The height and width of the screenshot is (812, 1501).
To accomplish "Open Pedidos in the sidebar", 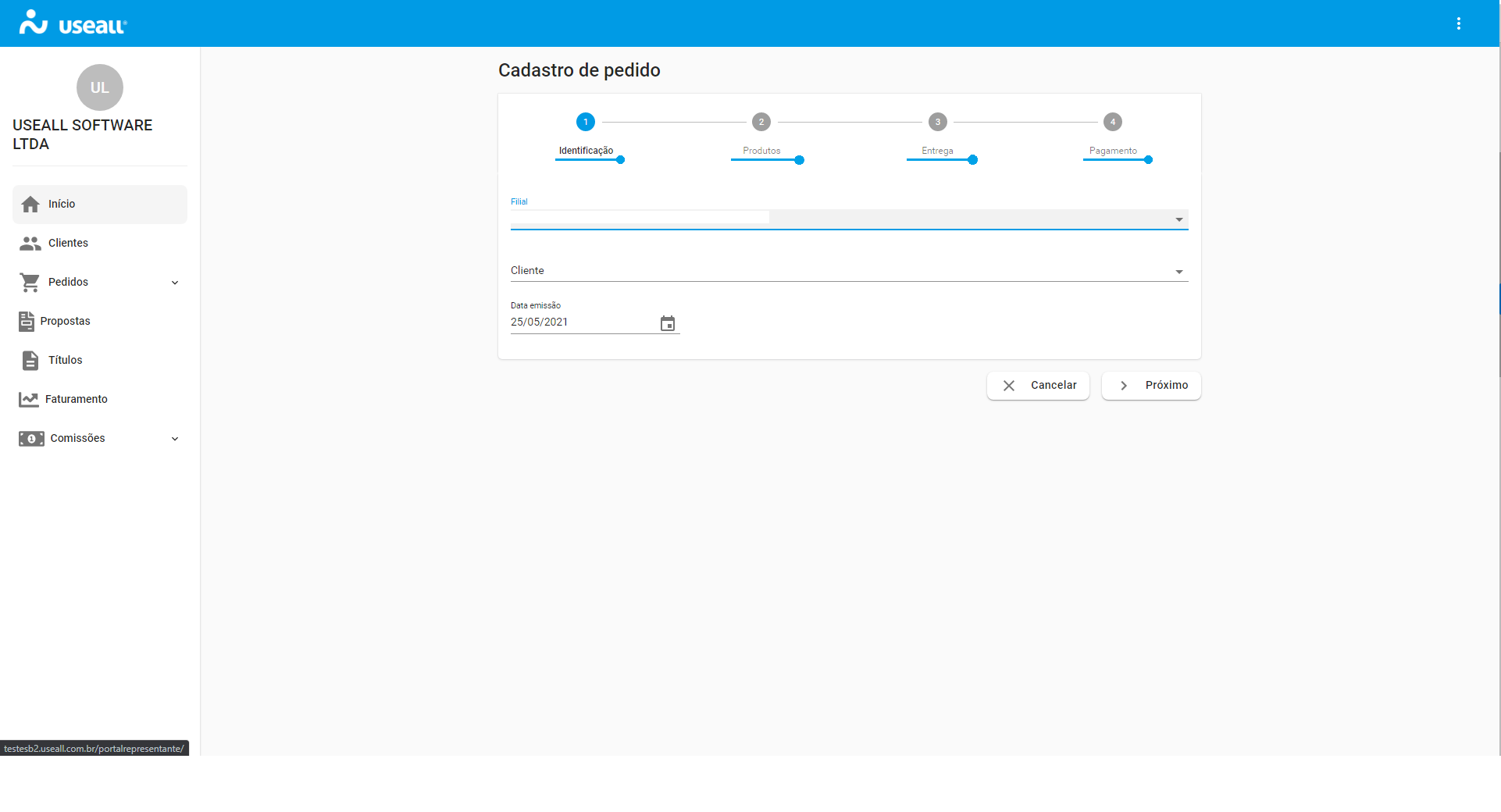I will (100, 283).
